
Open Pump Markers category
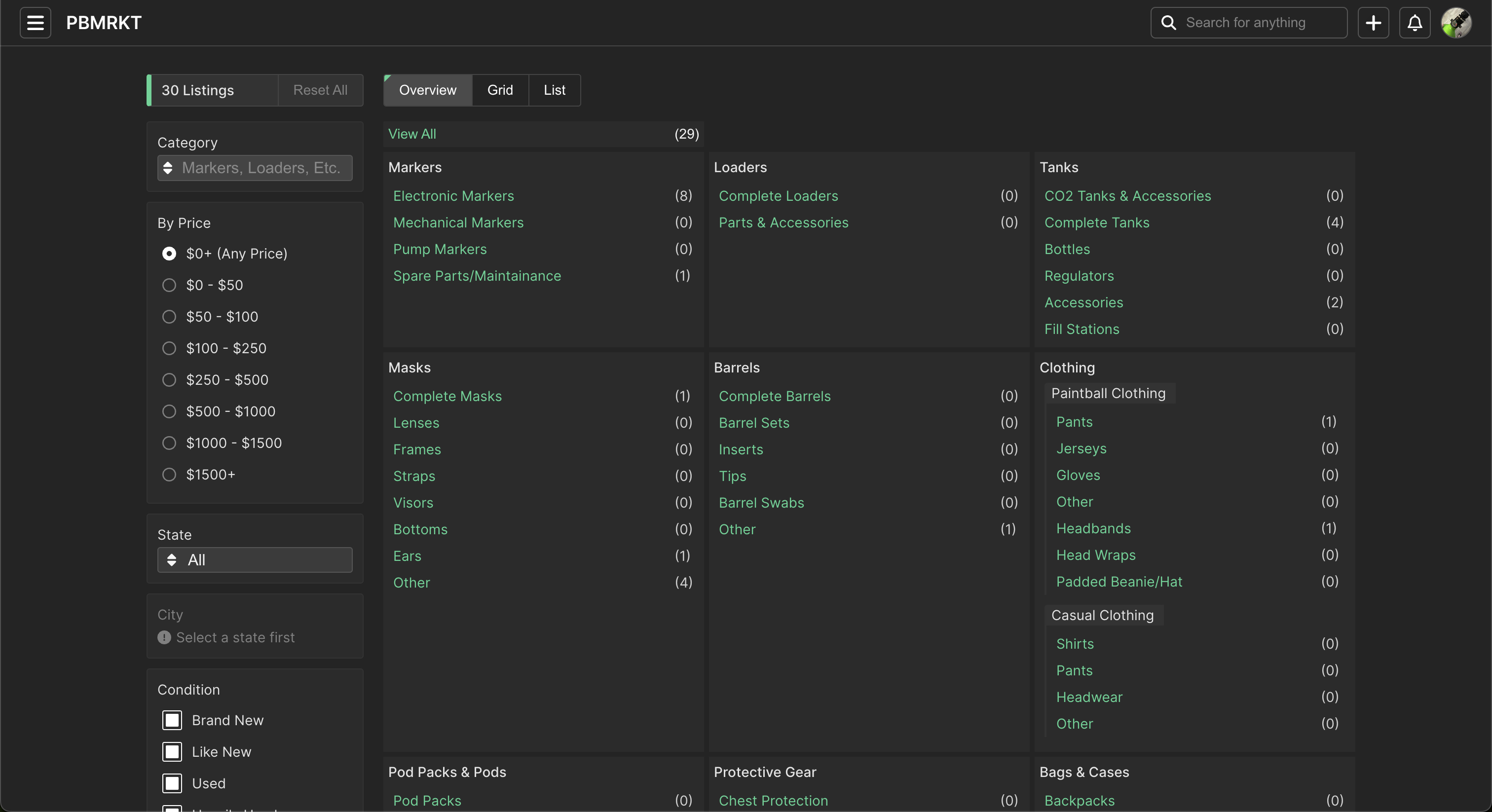tap(440, 249)
